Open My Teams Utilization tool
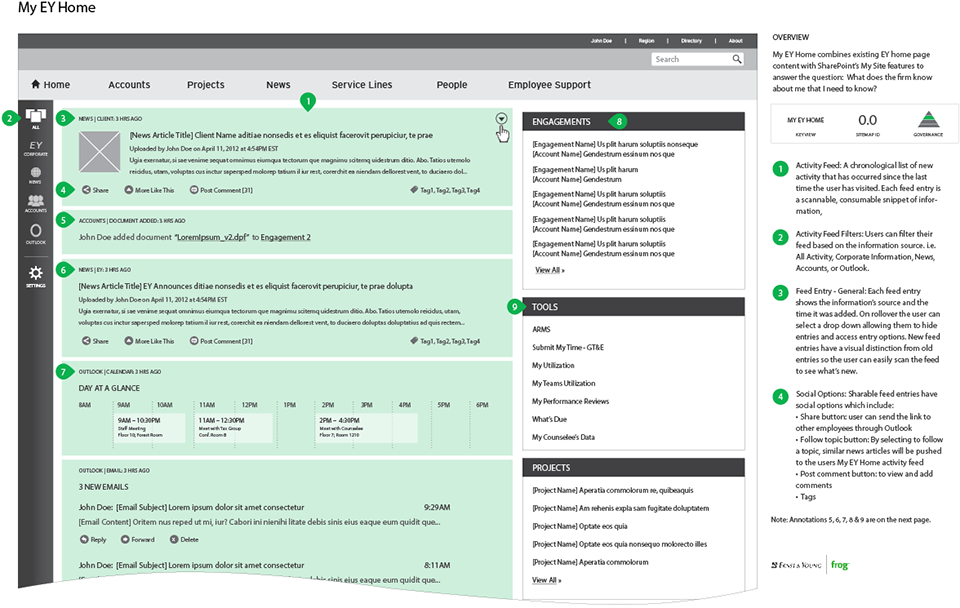 pyautogui.click(x=563, y=383)
